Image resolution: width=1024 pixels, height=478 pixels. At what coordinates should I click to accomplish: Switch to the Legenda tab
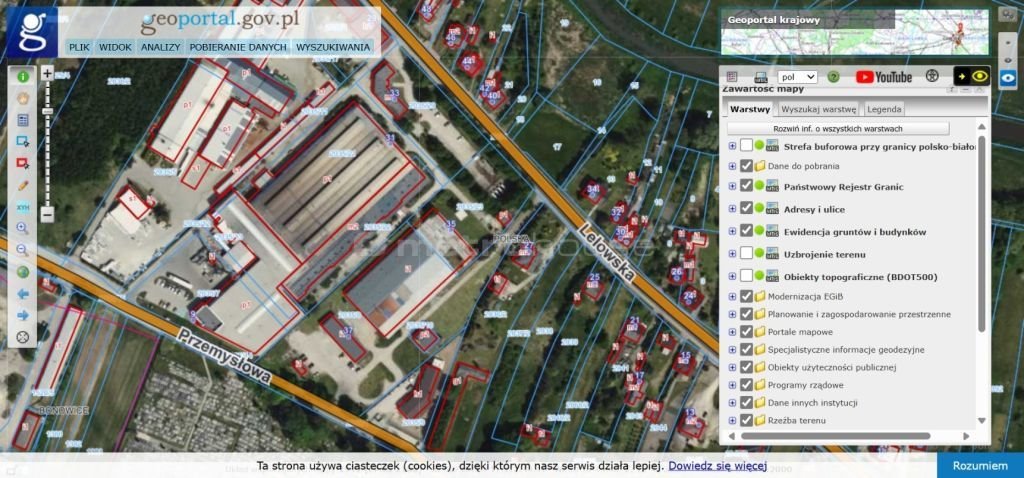884,109
